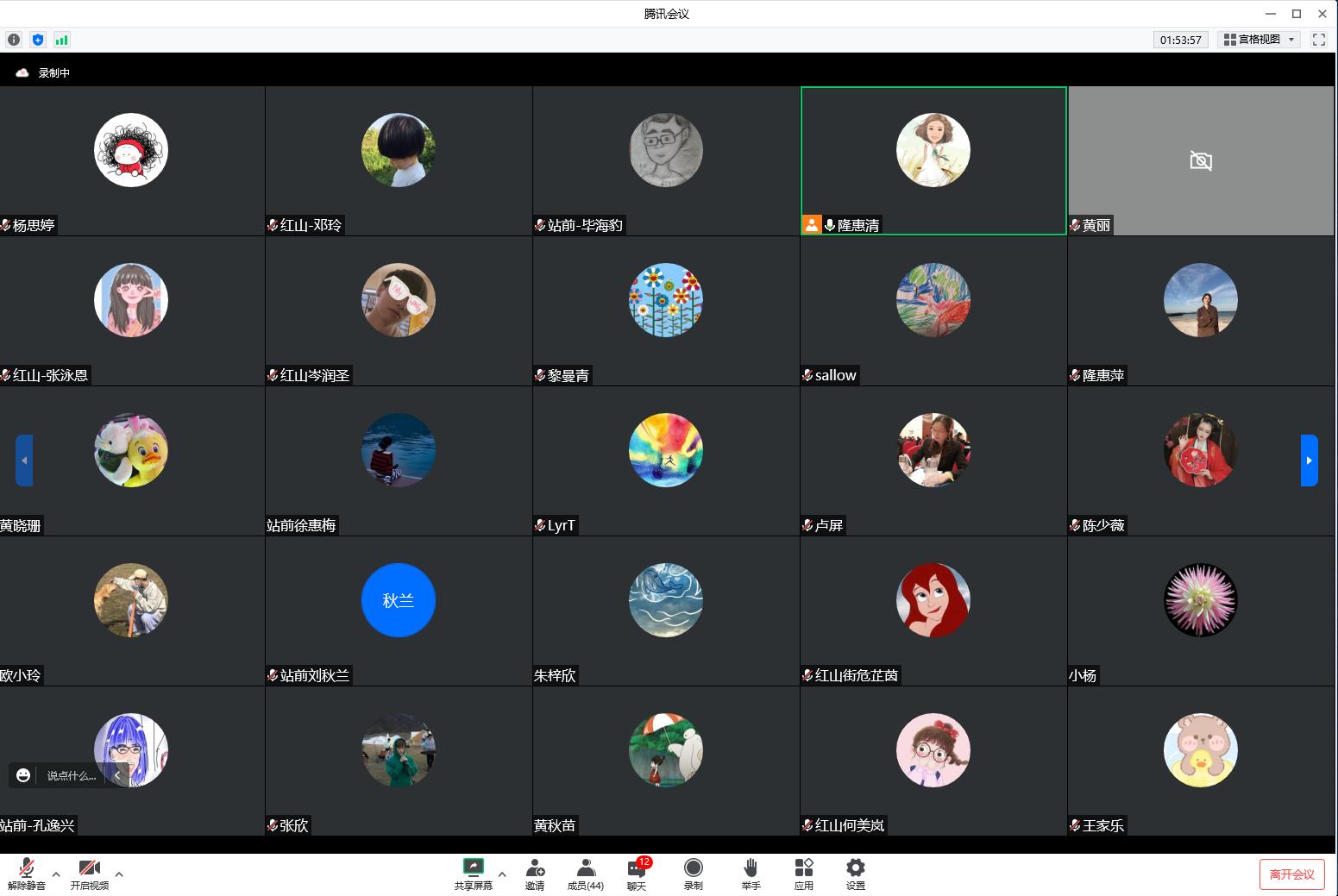Select 小杨's pink flower avatar
Image resolution: width=1338 pixels, height=896 pixels.
(1201, 600)
